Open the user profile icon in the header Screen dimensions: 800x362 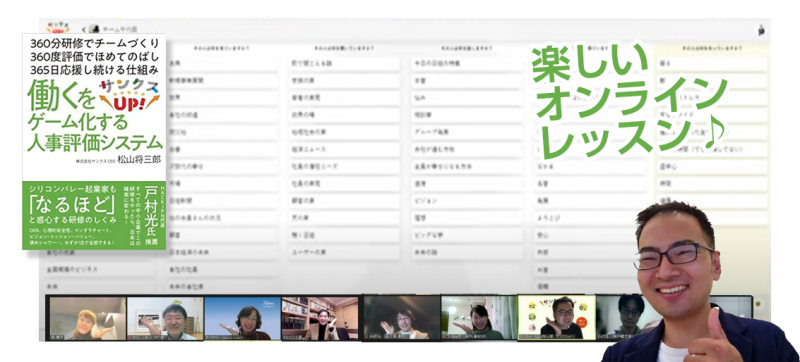coord(761,31)
